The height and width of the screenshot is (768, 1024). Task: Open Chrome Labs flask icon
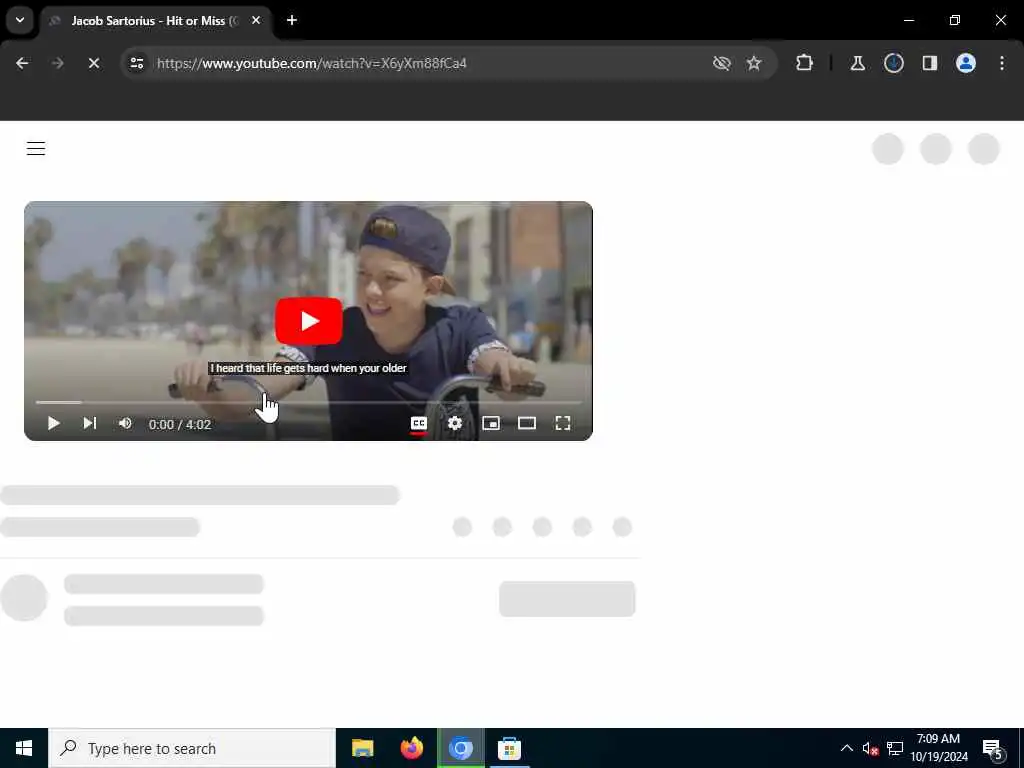857,63
